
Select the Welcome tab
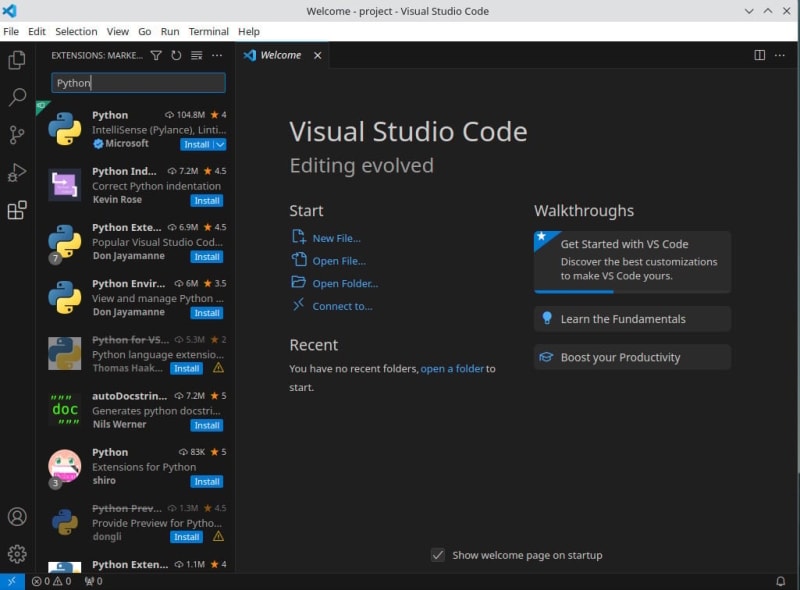coord(280,56)
